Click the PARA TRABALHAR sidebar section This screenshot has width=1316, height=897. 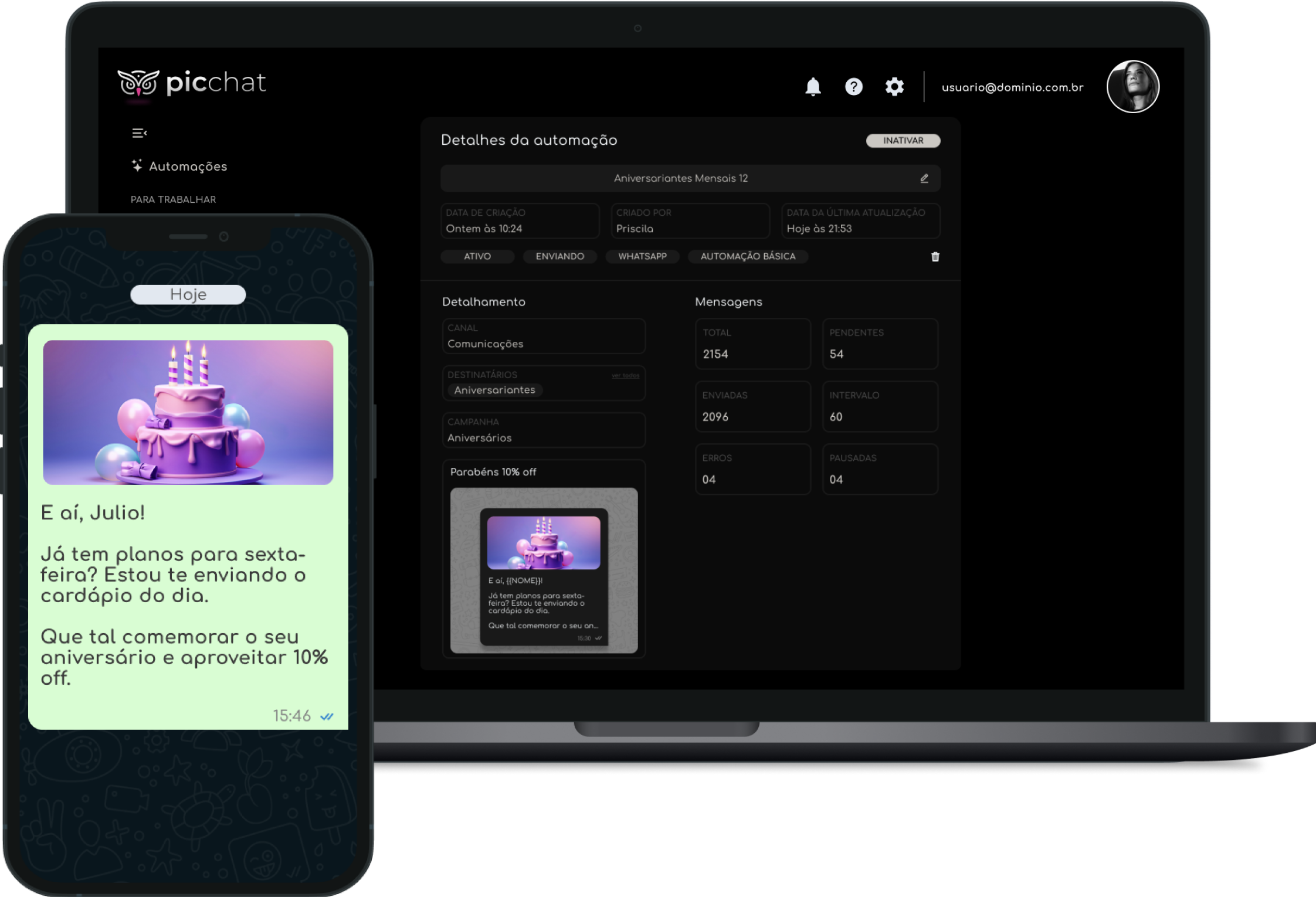173,199
